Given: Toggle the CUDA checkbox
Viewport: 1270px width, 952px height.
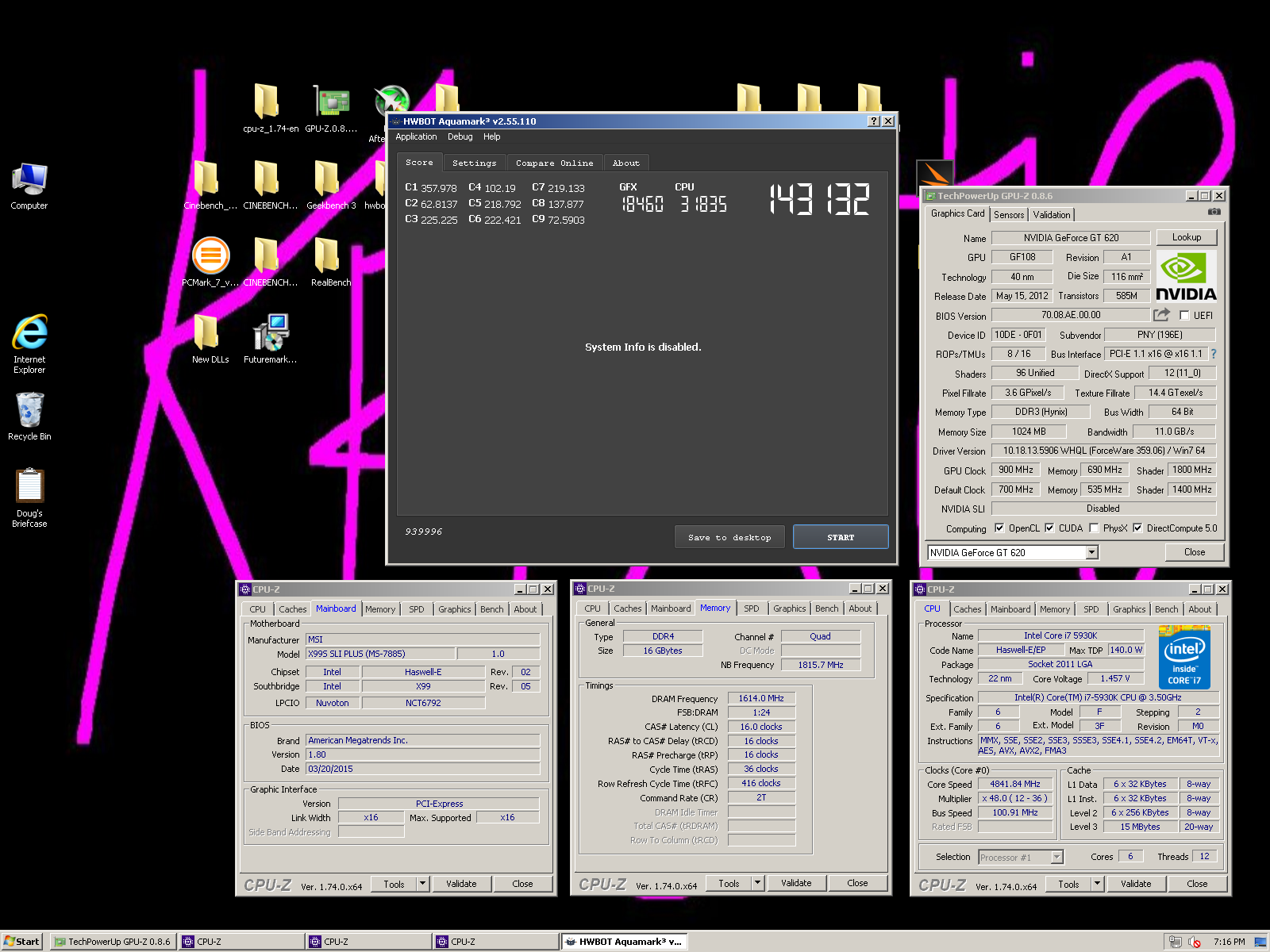Looking at the screenshot, I should point(1049,528).
